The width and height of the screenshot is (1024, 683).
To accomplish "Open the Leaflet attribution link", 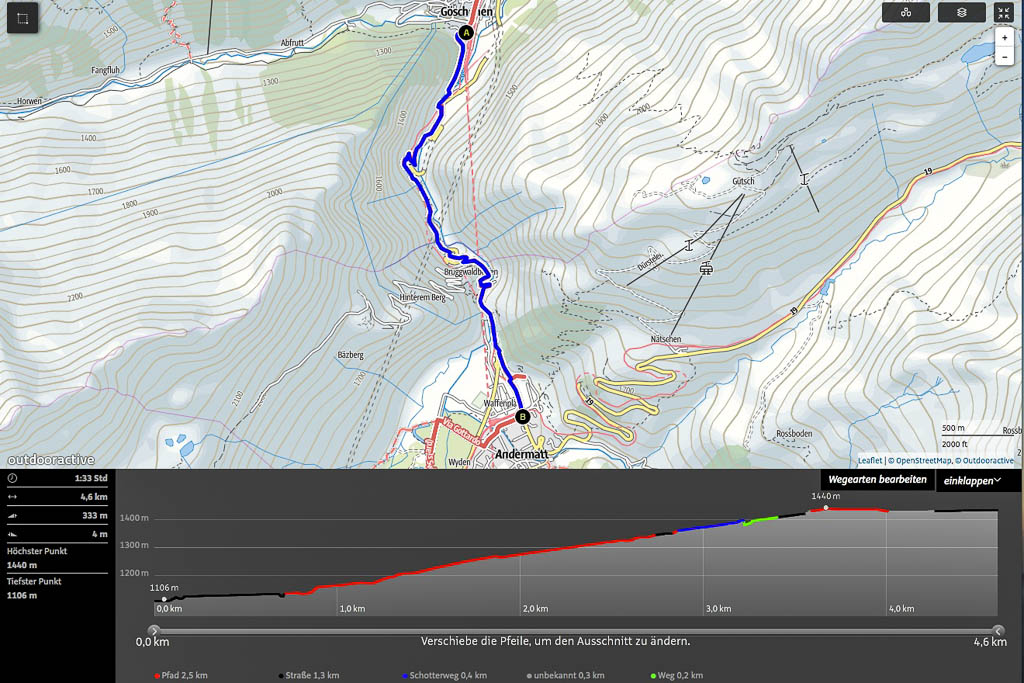I will [x=869, y=461].
